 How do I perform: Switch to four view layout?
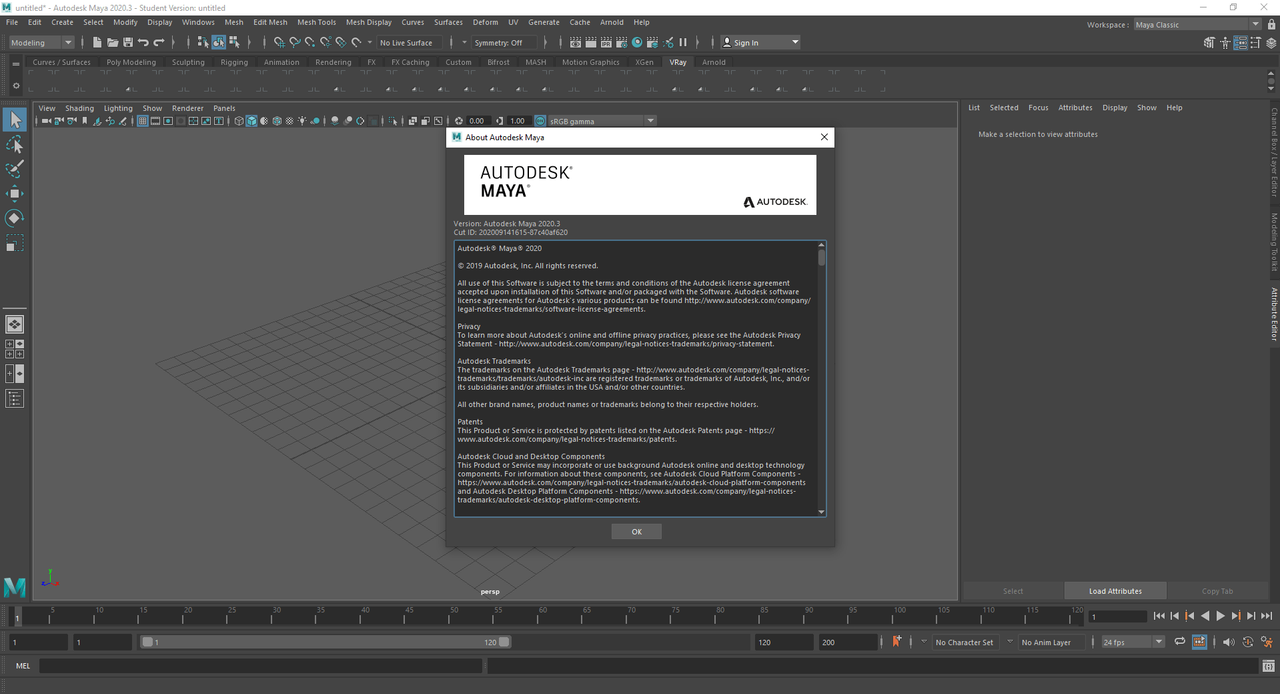click(15, 349)
